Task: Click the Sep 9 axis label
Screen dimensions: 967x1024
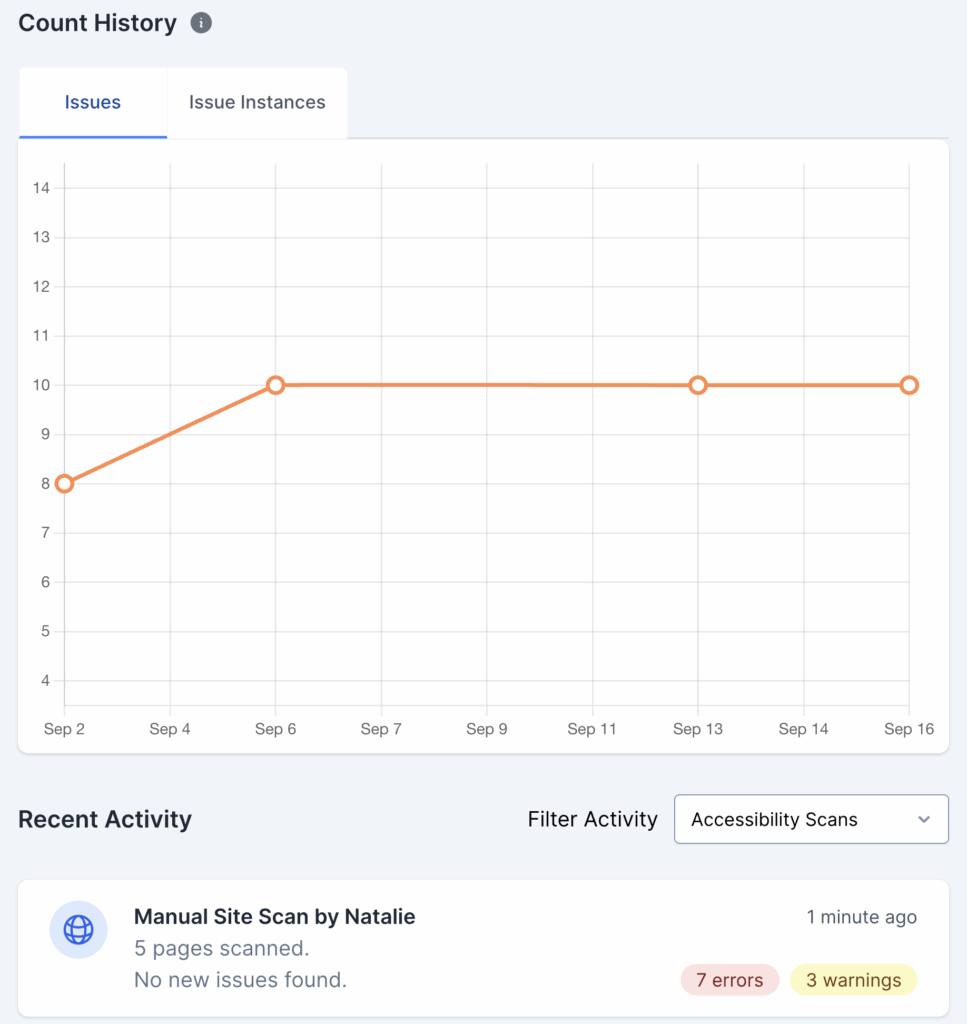Action: tap(487, 729)
